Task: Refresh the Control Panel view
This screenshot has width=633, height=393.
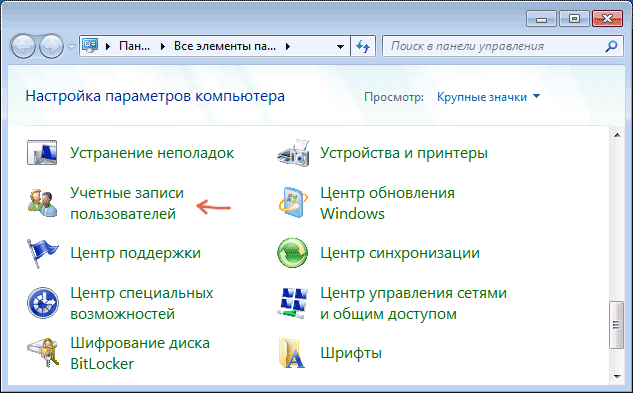Action: click(x=363, y=46)
